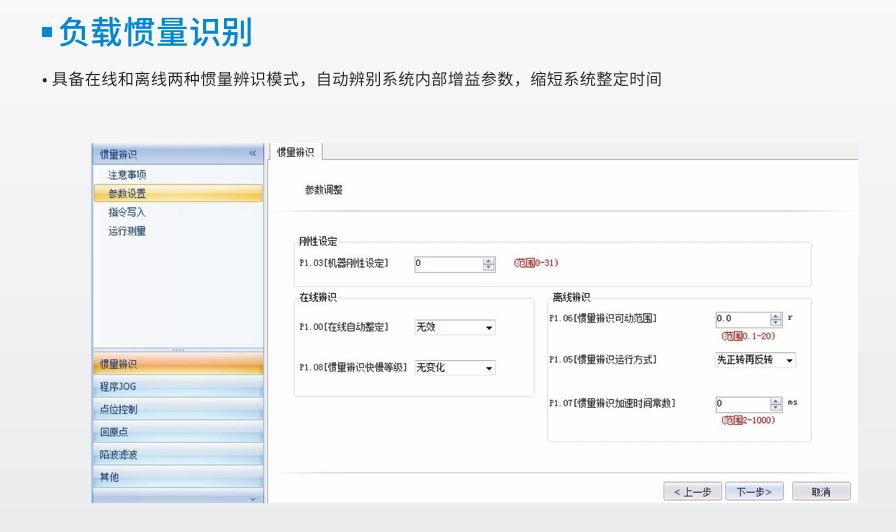Viewport: 896px width, 532px height.
Task: Click the 下一步 next button
Action: coord(754,492)
